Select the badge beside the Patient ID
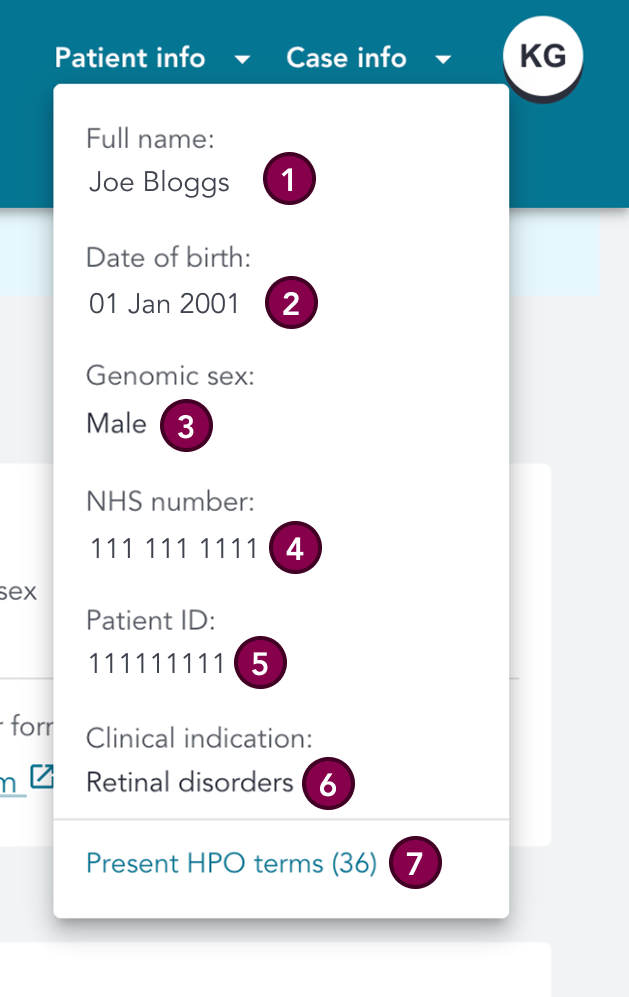The width and height of the screenshot is (629, 997). click(259, 663)
